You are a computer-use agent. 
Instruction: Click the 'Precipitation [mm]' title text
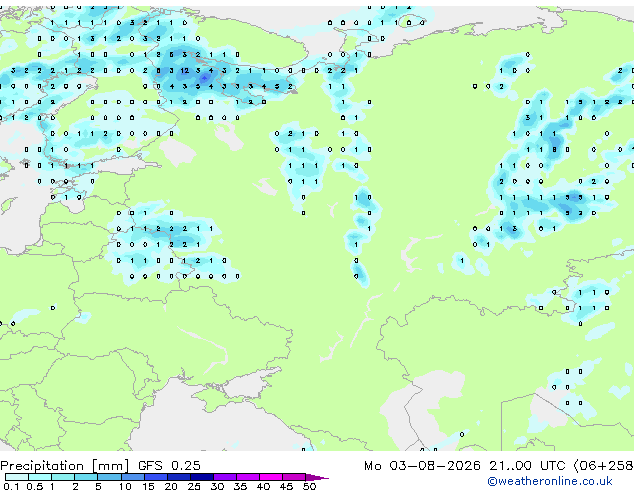65,466
